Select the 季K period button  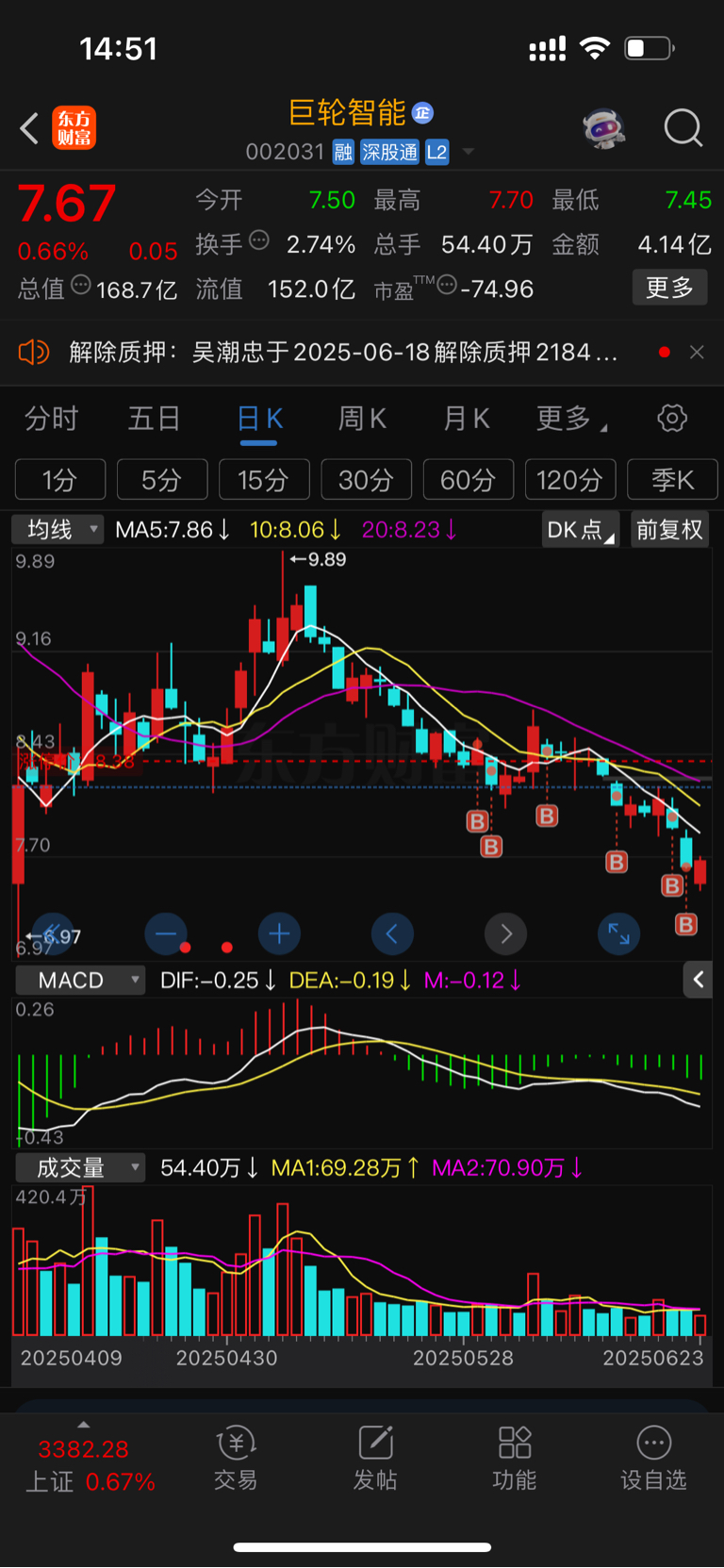click(x=672, y=480)
